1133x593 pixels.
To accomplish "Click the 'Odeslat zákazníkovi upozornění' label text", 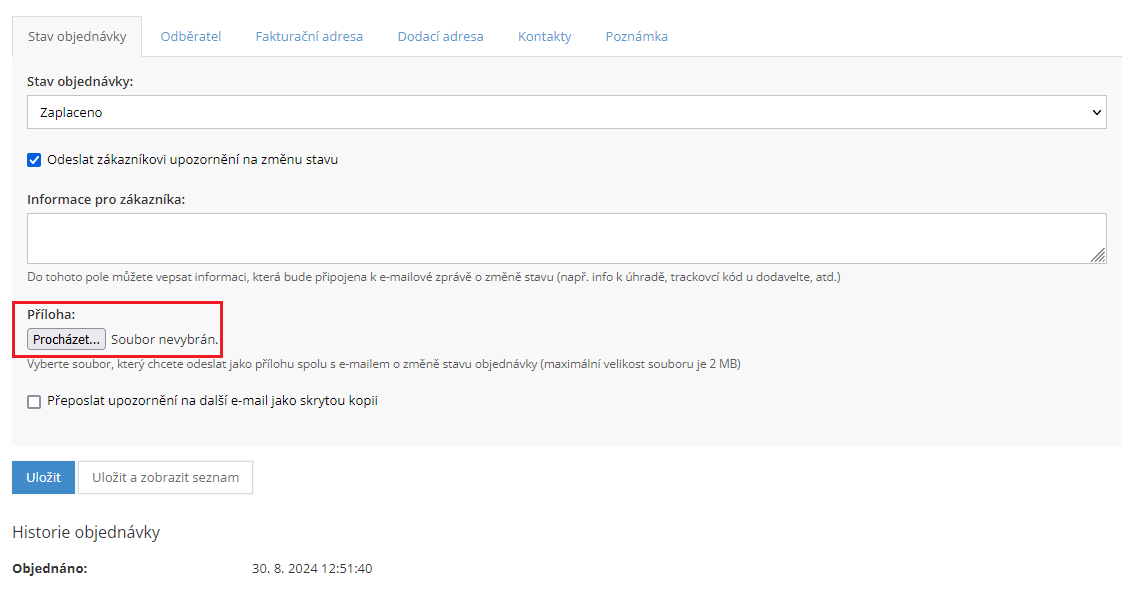I will (192, 160).
